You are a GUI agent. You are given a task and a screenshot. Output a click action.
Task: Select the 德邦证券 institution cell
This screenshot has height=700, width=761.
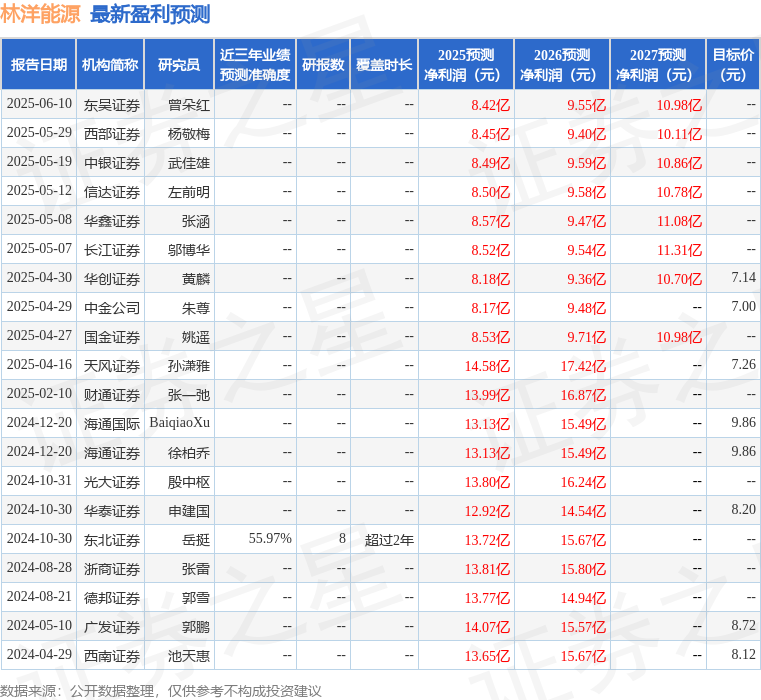pos(112,599)
